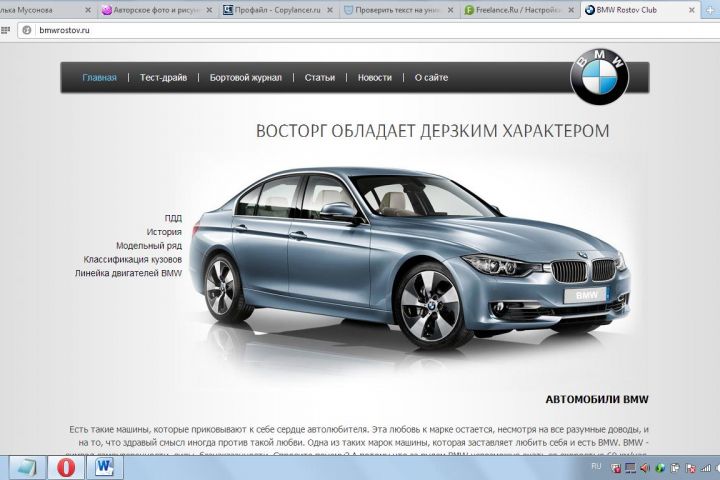Click the flag icon with red X in tray
Screen dimensions: 720x480
[690, 468]
